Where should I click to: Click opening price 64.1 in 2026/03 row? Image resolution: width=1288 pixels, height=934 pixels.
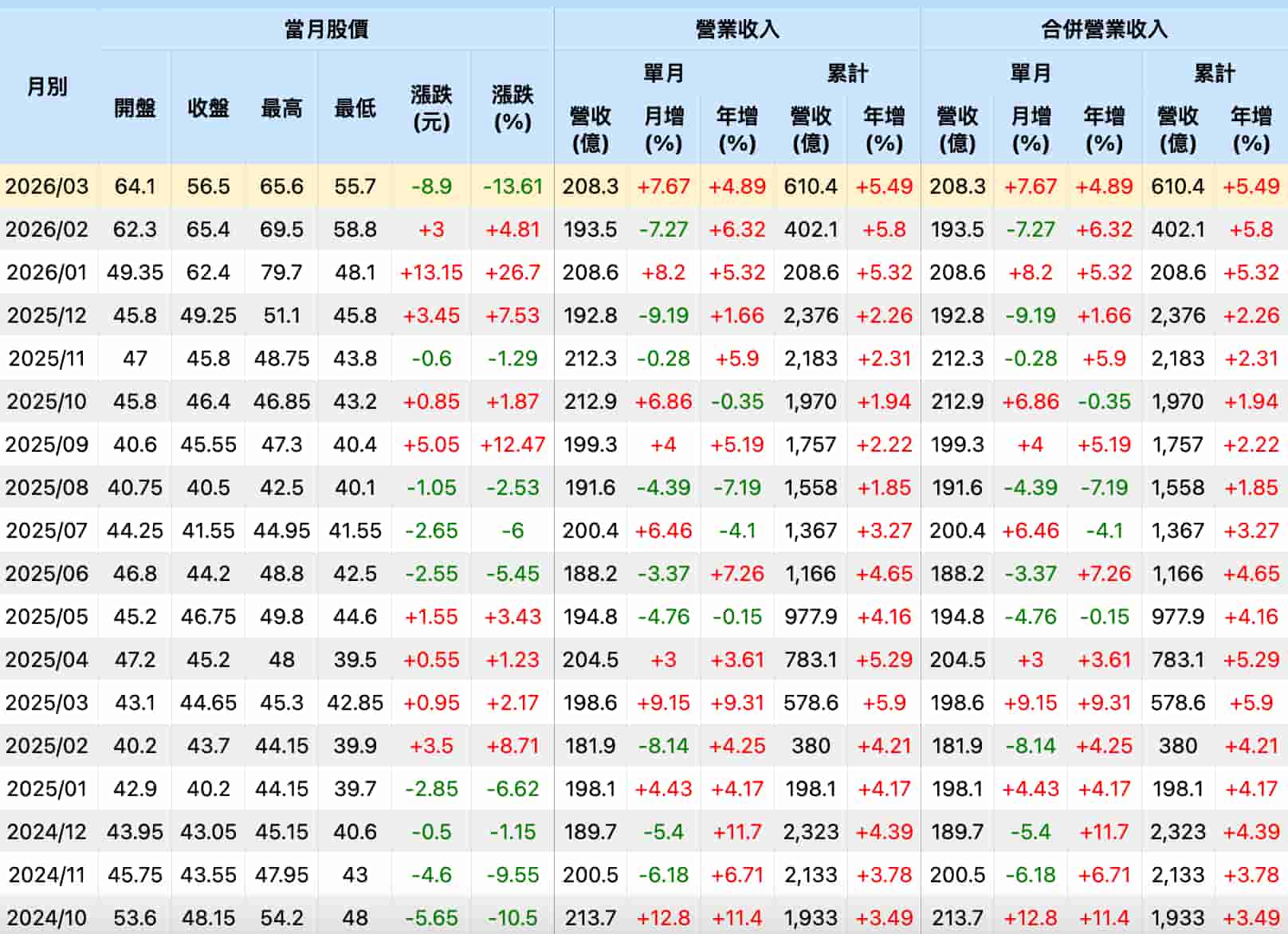point(135,186)
